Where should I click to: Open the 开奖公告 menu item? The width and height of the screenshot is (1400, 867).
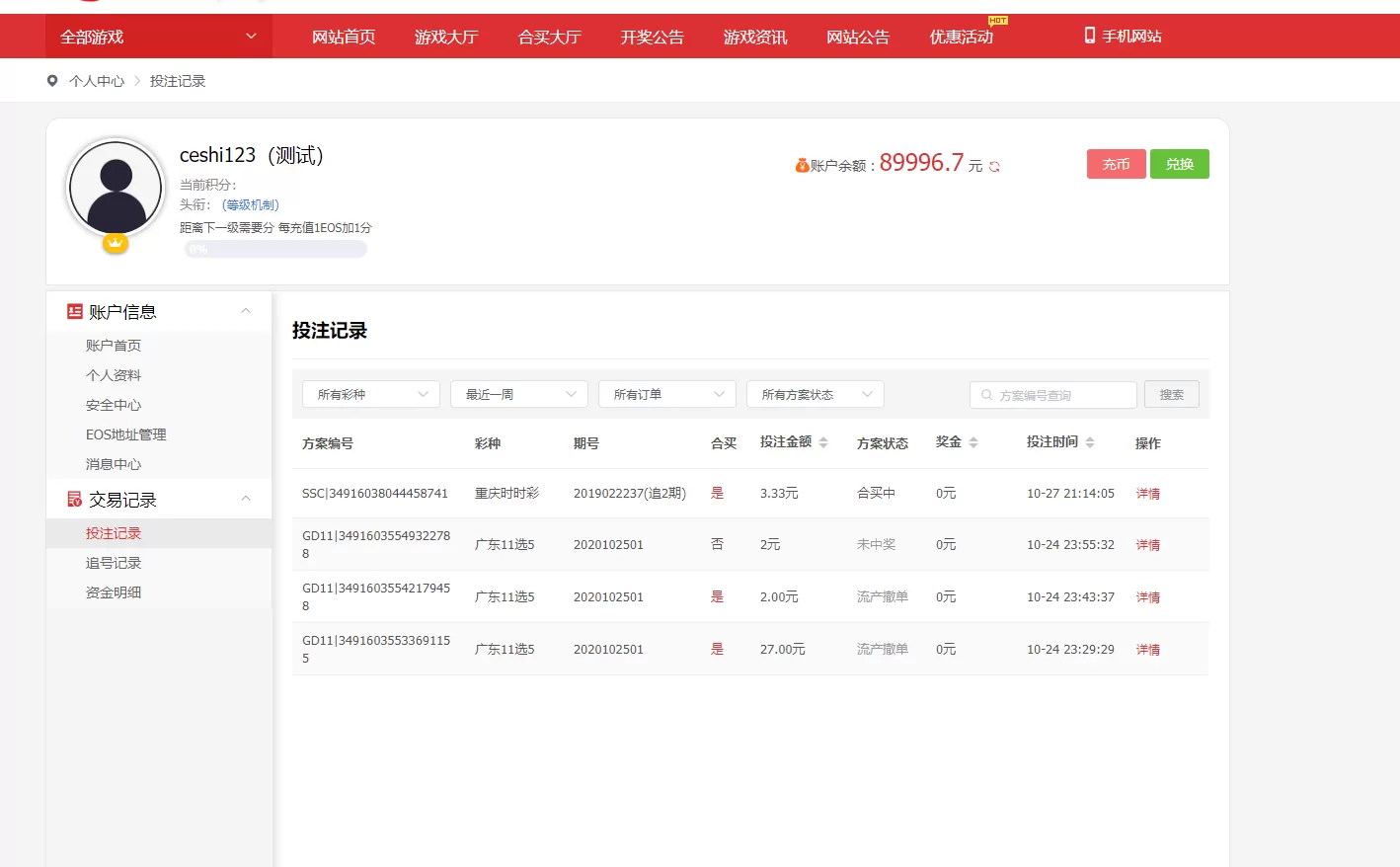(652, 36)
